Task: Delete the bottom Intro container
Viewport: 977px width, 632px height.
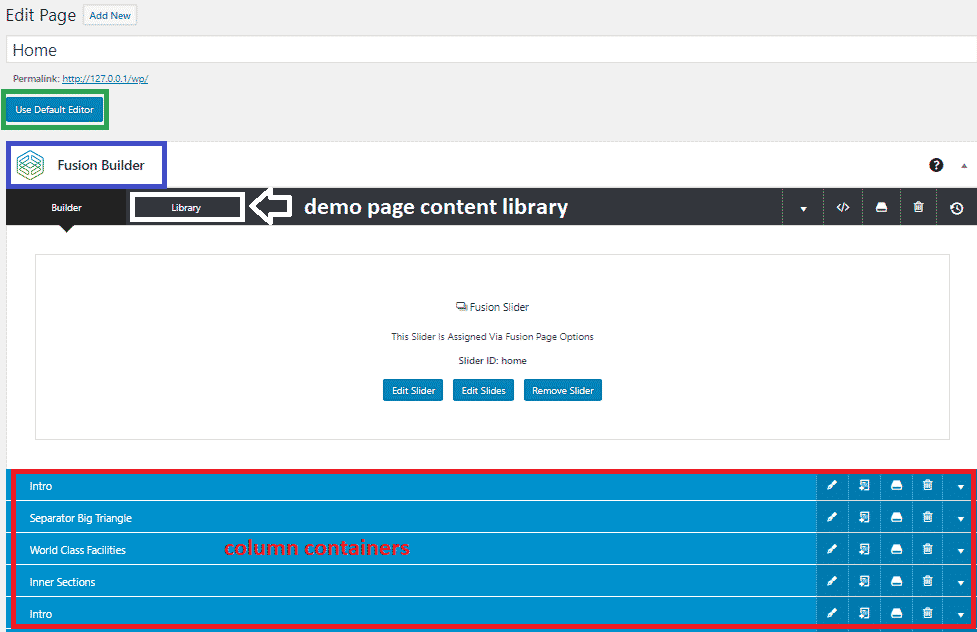Action: [x=928, y=613]
